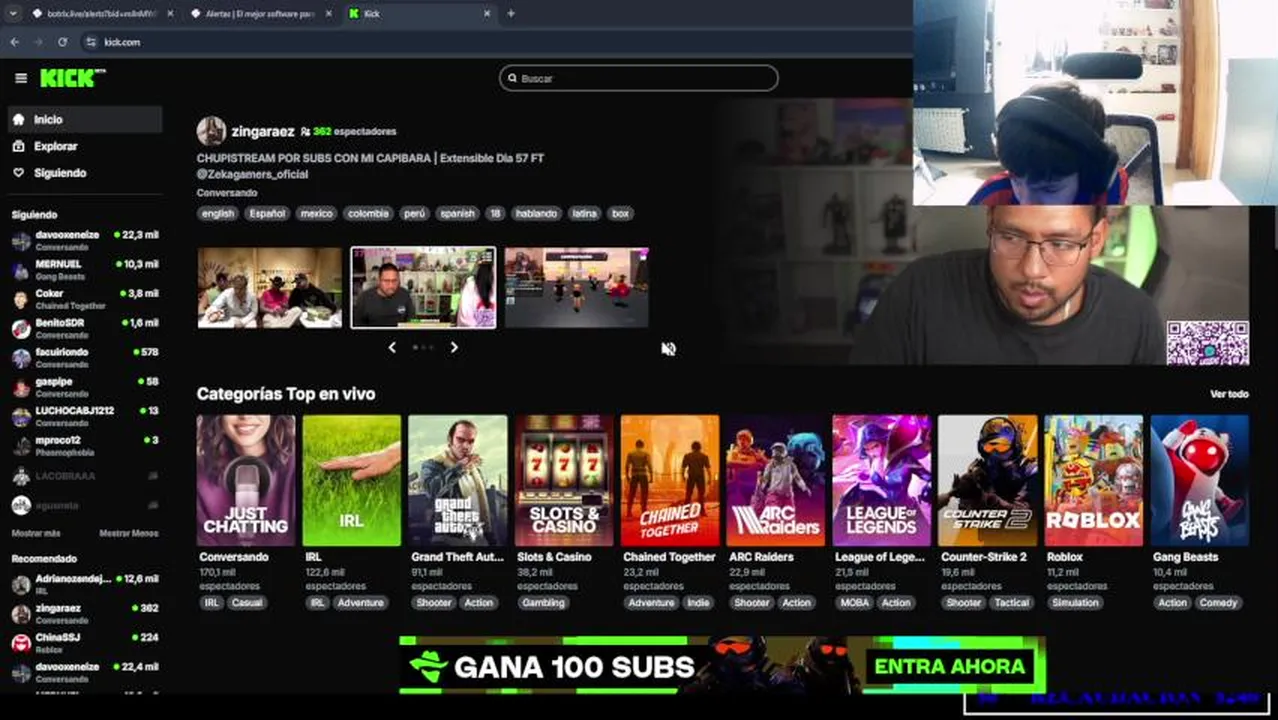Image resolution: width=1278 pixels, height=720 pixels.
Task: Select the highlighted middle carousel thumbnail
Action: (423, 288)
